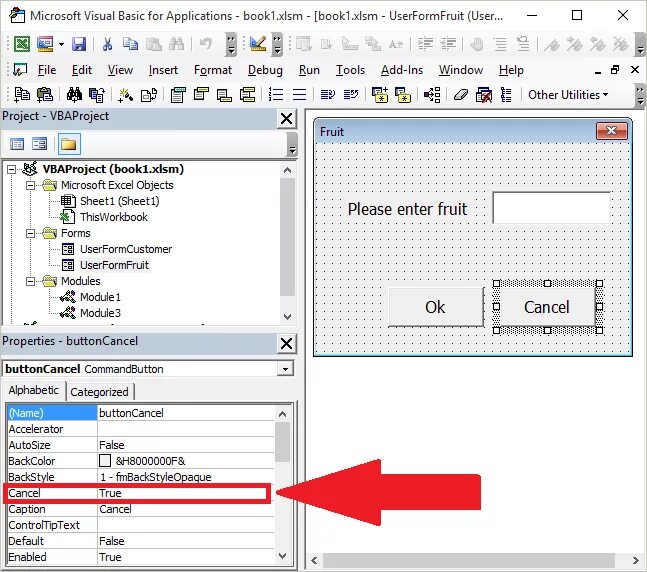Open the Tools menu
The image size is (647, 572).
click(x=350, y=70)
